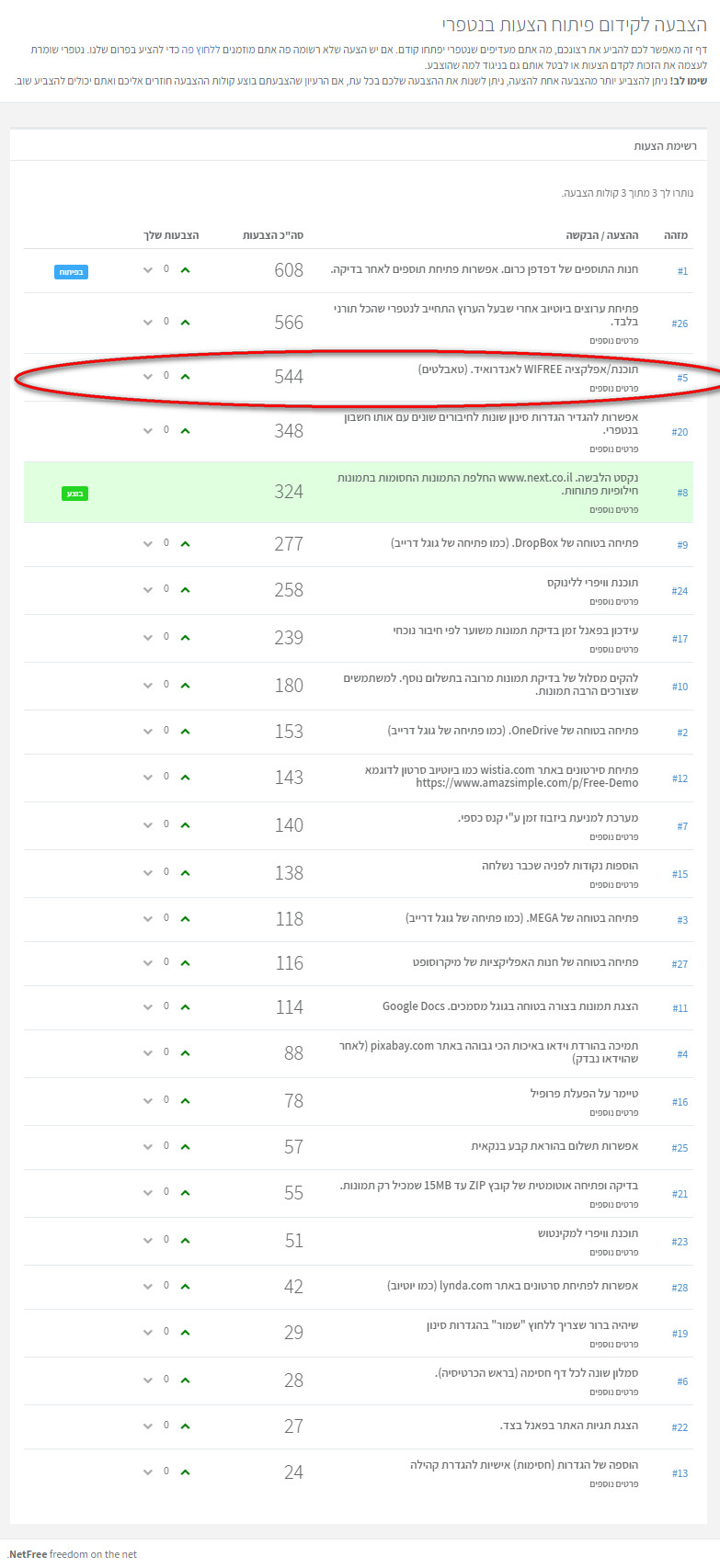
Task: Downvote suggestion #26 with the gray arrow
Action: point(147,323)
